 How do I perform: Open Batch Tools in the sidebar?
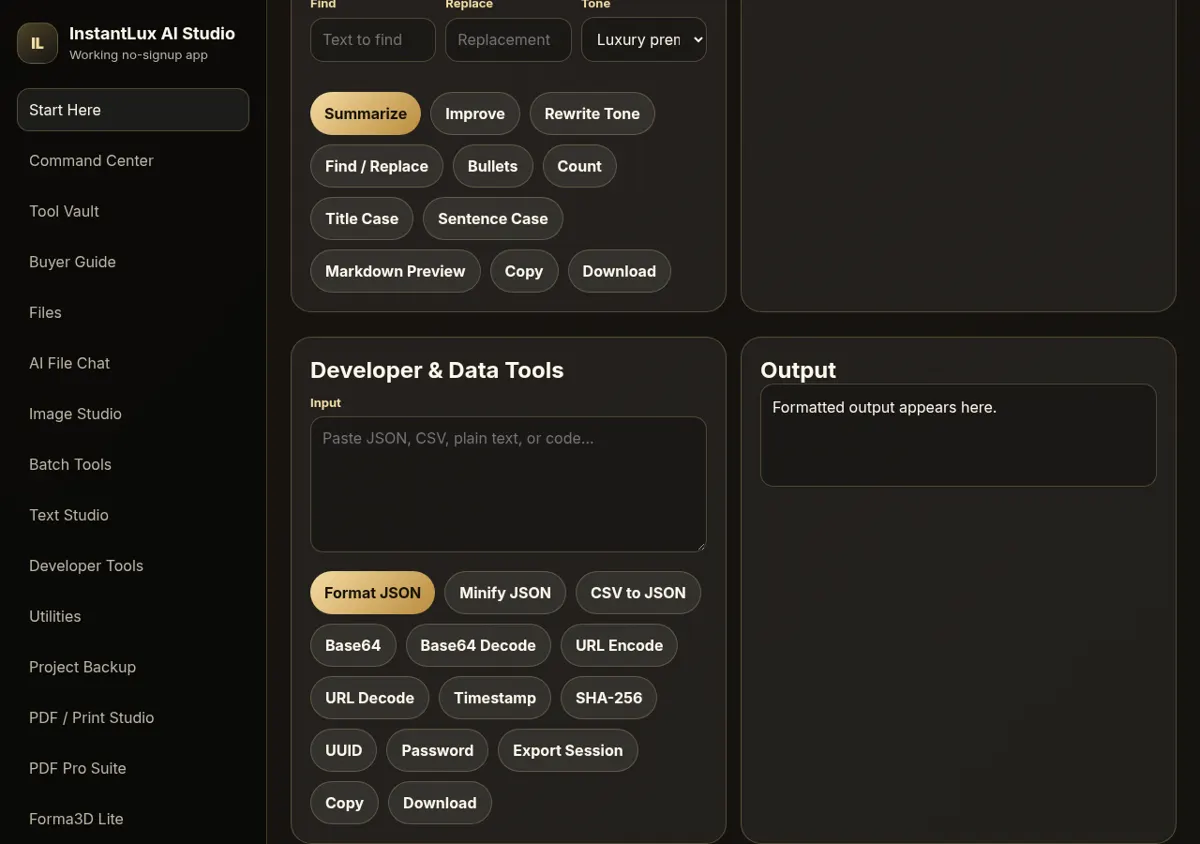pyautogui.click(x=133, y=464)
